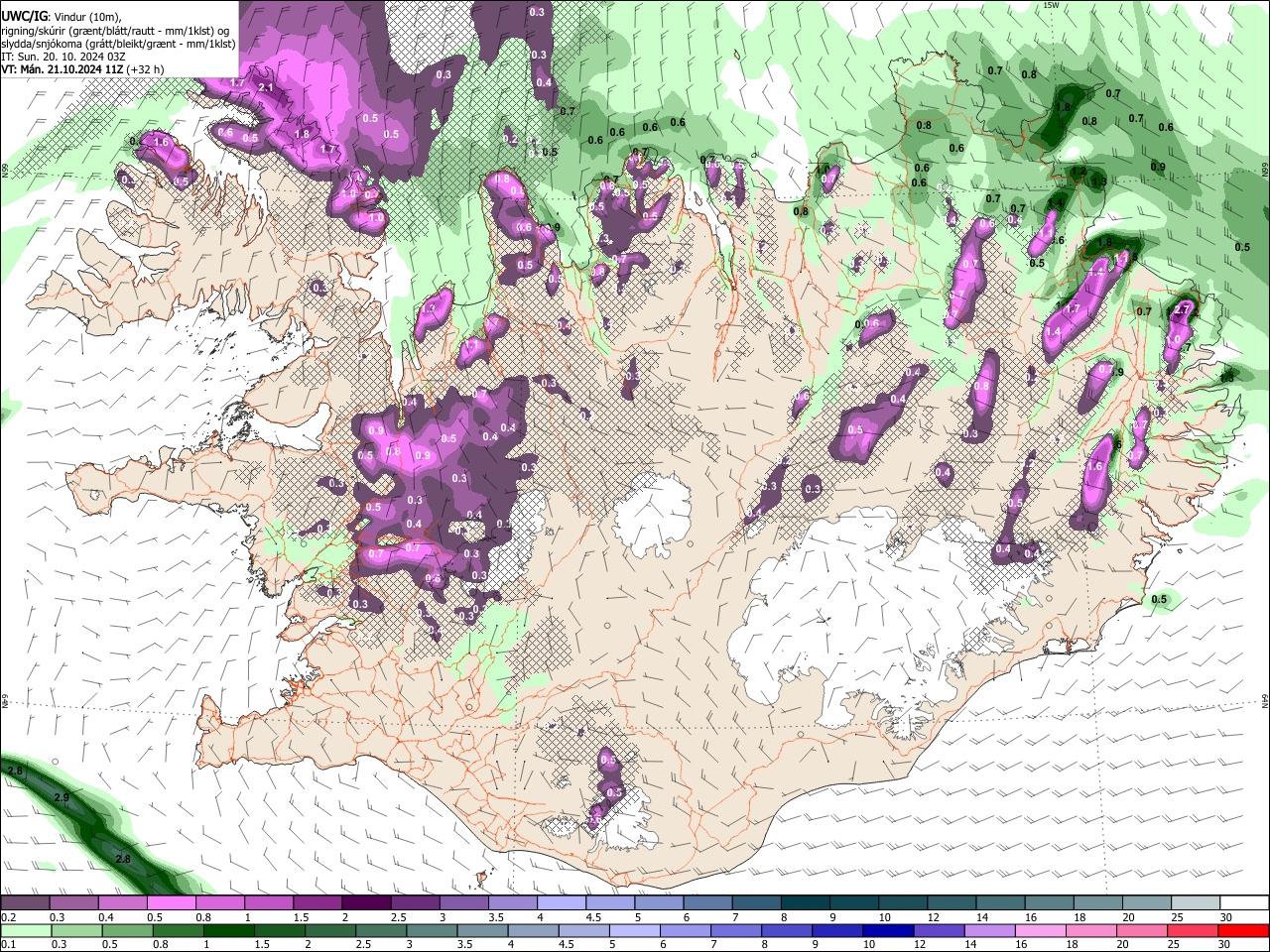The width and height of the screenshot is (1270, 952).
Task: Click the '(+32 h)' forecast offset text
Action: click(x=146, y=69)
